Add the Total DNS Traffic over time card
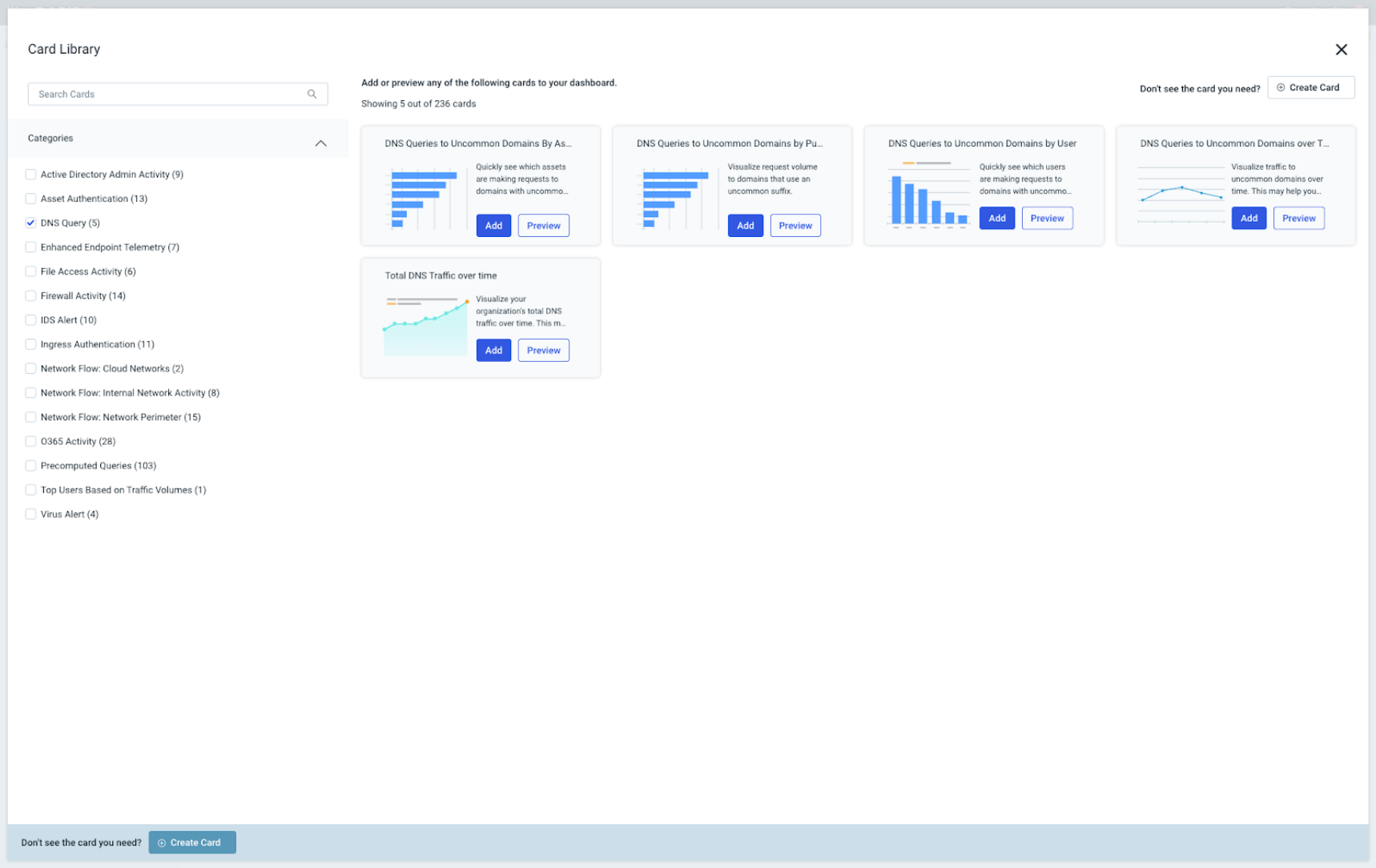The width and height of the screenshot is (1376, 868). 493,350
